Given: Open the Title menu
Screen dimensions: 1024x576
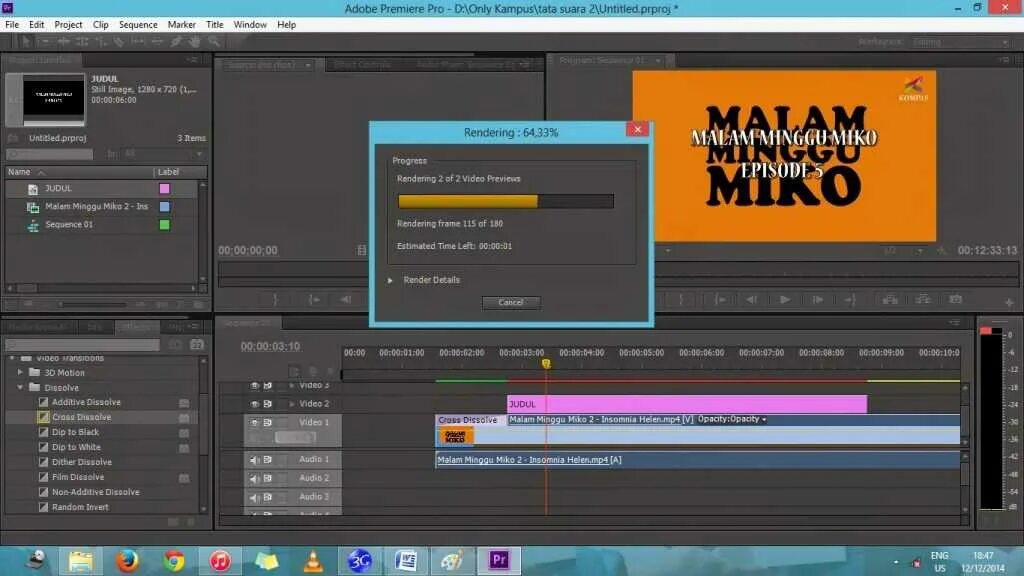Looking at the screenshot, I should point(214,25).
